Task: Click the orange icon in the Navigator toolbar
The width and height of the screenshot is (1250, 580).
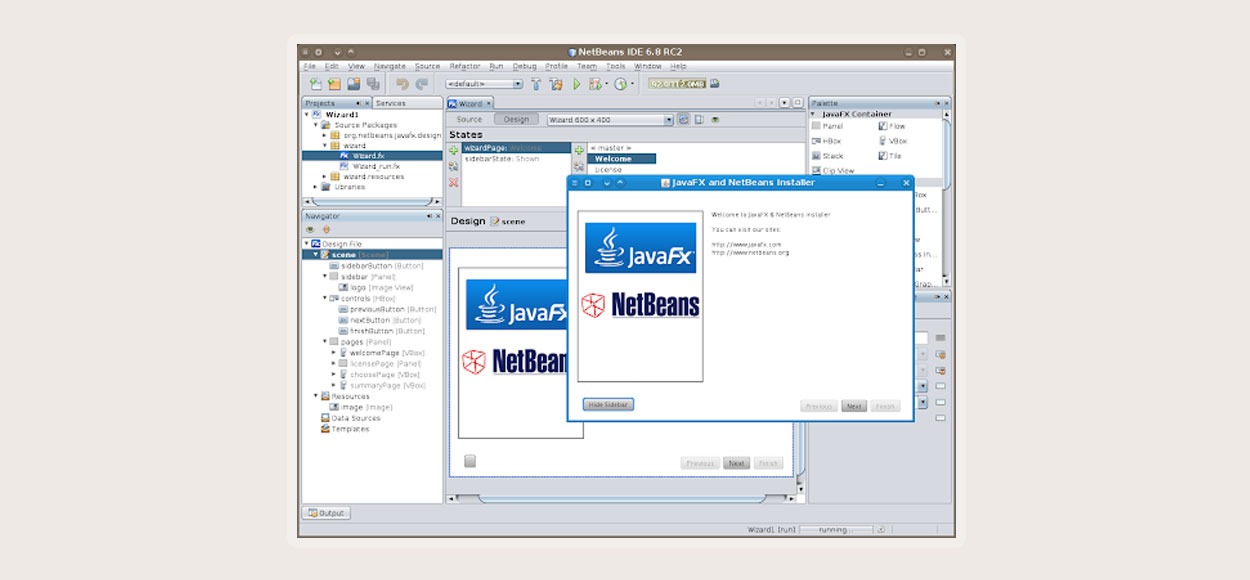Action: 326,229
